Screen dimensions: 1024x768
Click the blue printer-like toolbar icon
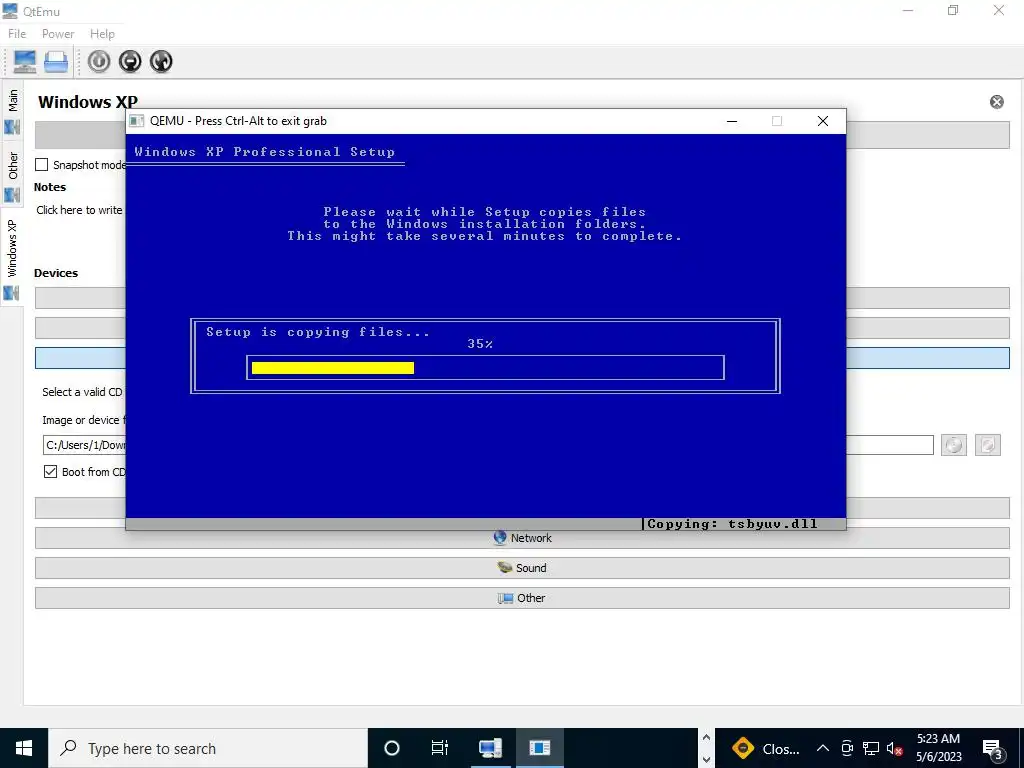click(x=56, y=61)
